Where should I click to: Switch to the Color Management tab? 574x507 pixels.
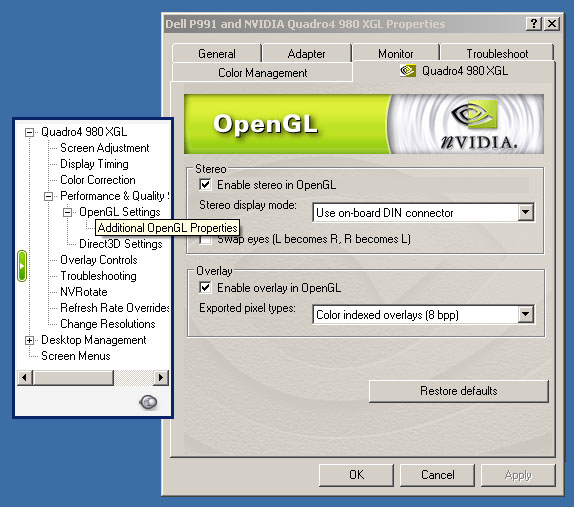coord(262,72)
